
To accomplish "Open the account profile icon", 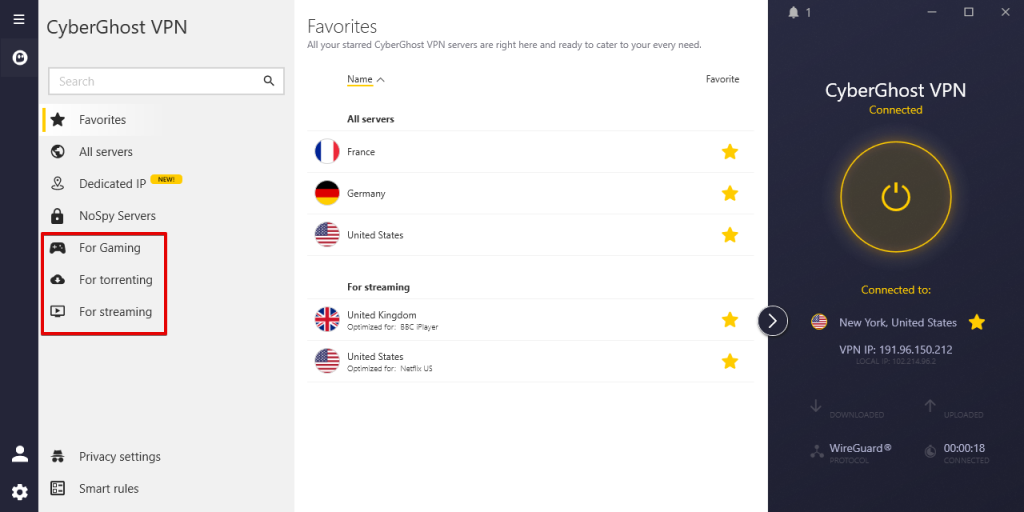I will pos(19,454).
